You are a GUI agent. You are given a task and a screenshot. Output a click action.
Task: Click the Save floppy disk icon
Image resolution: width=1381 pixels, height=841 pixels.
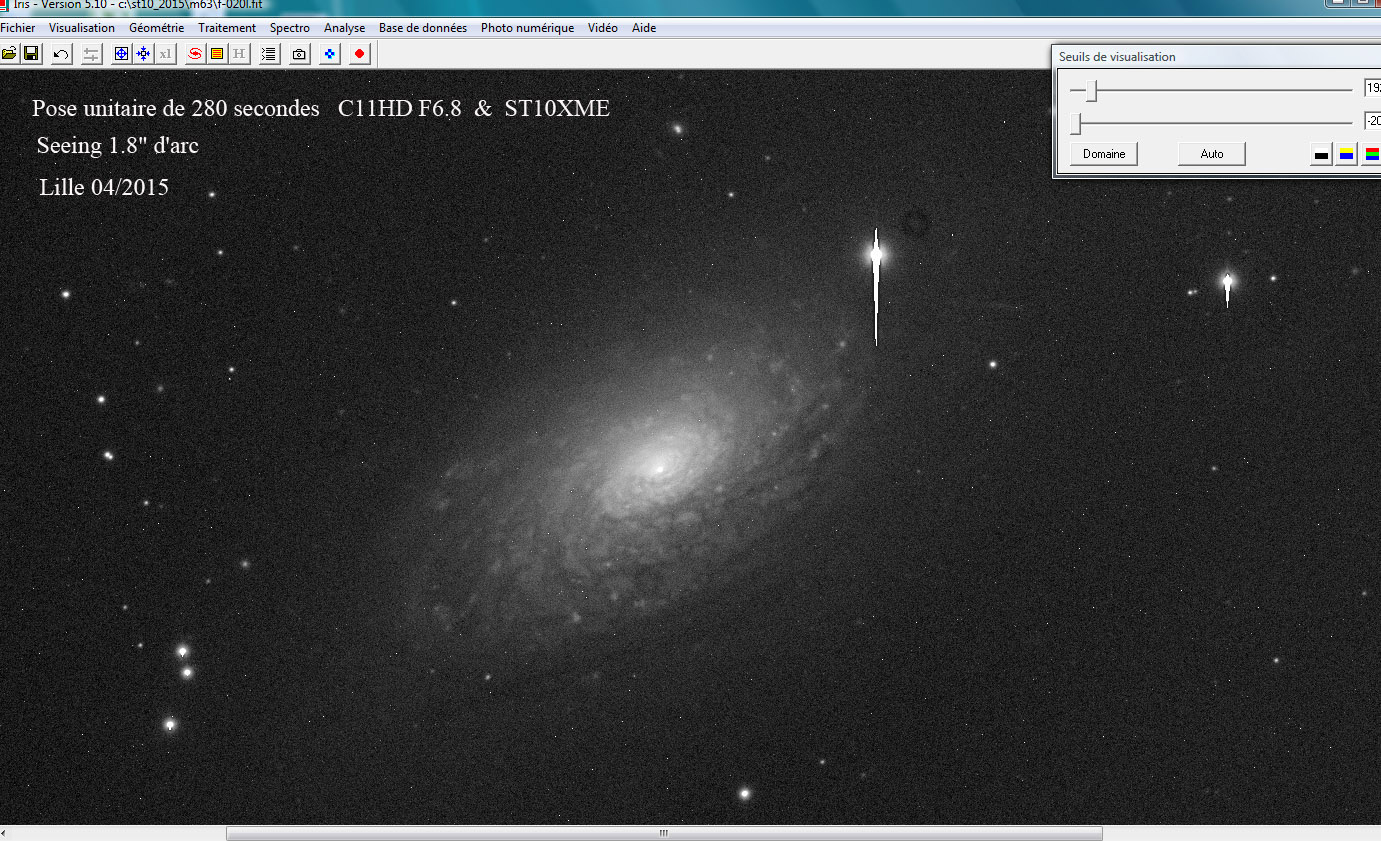31,53
